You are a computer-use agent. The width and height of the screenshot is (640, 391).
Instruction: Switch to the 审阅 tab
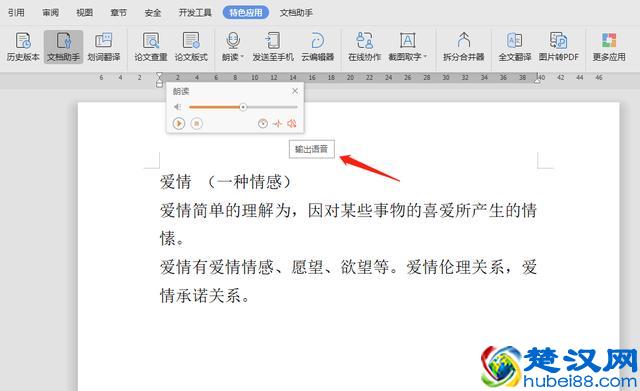[x=50, y=13]
